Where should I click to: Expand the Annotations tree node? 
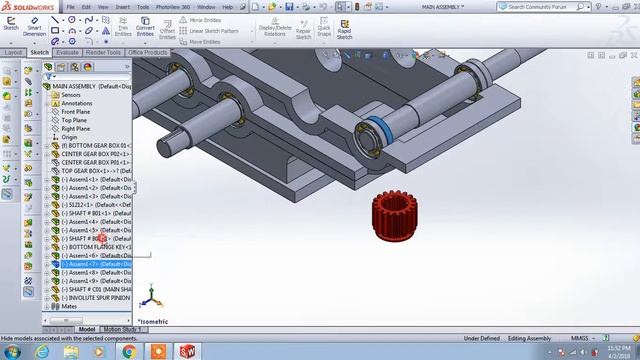pos(47,103)
